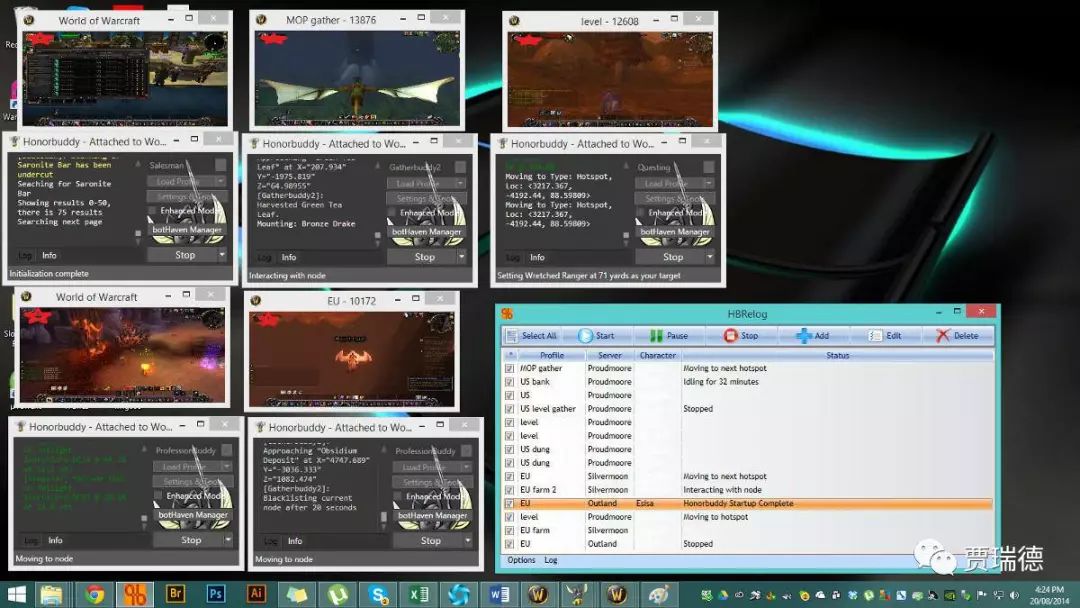This screenshot has height=608, width=1080.
Task: Click Select All in HBRelog toolbar
Action: coord(531,336)
